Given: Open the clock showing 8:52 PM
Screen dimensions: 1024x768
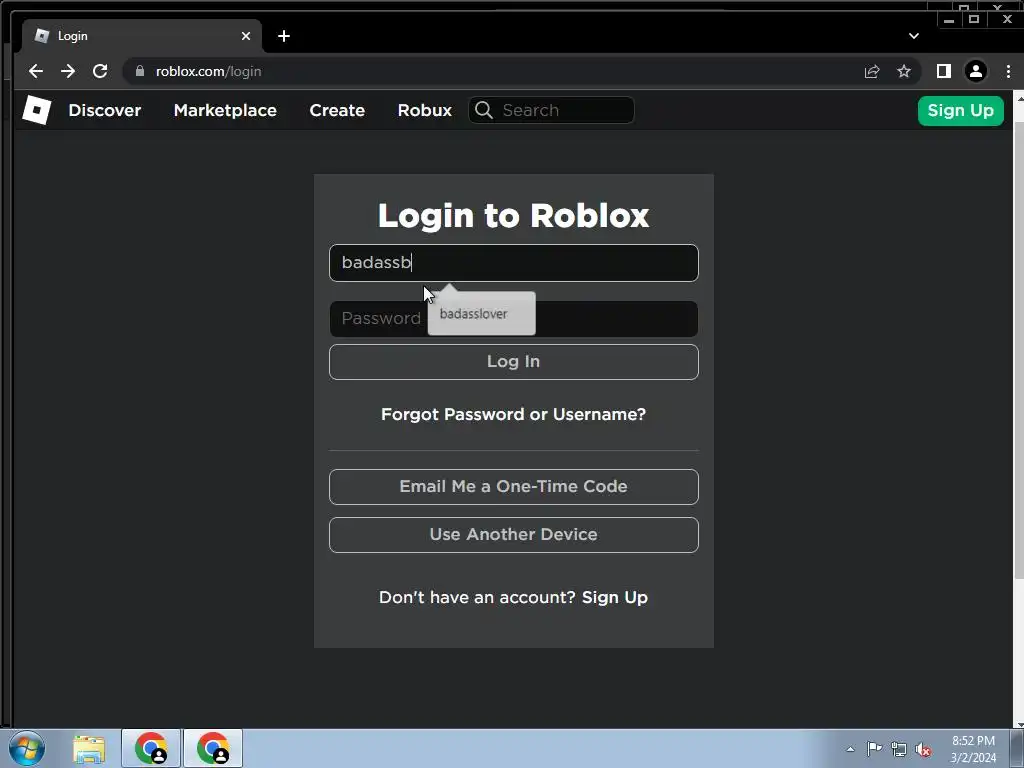Looking at the screenshot, I should coord(973,749).
